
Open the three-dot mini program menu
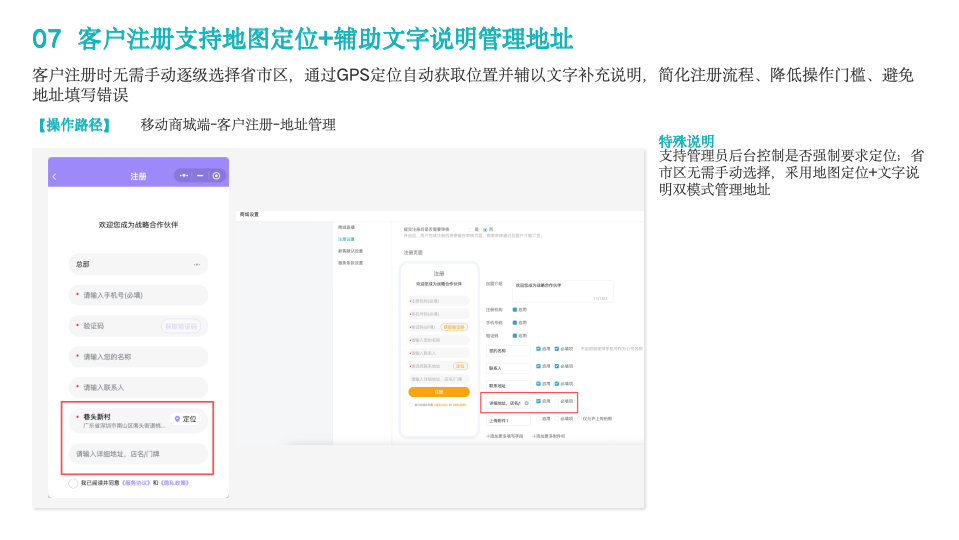pyautogui.click(x=183, y=176)
